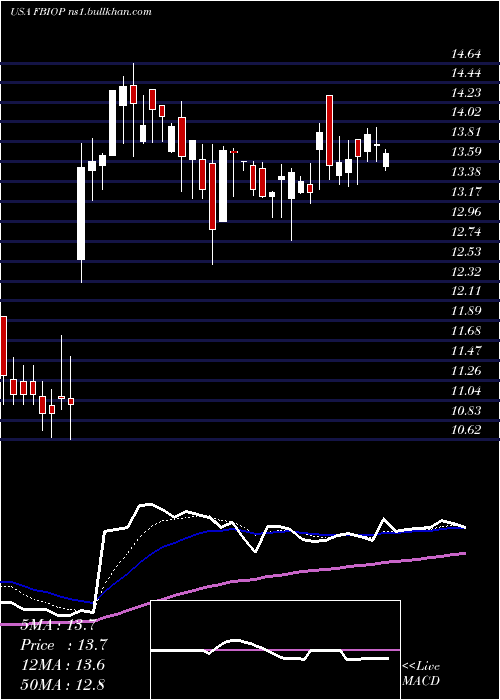Click the '<<Live MACD' label
Viewport: 500px width, 700px height.
[421, 674]
